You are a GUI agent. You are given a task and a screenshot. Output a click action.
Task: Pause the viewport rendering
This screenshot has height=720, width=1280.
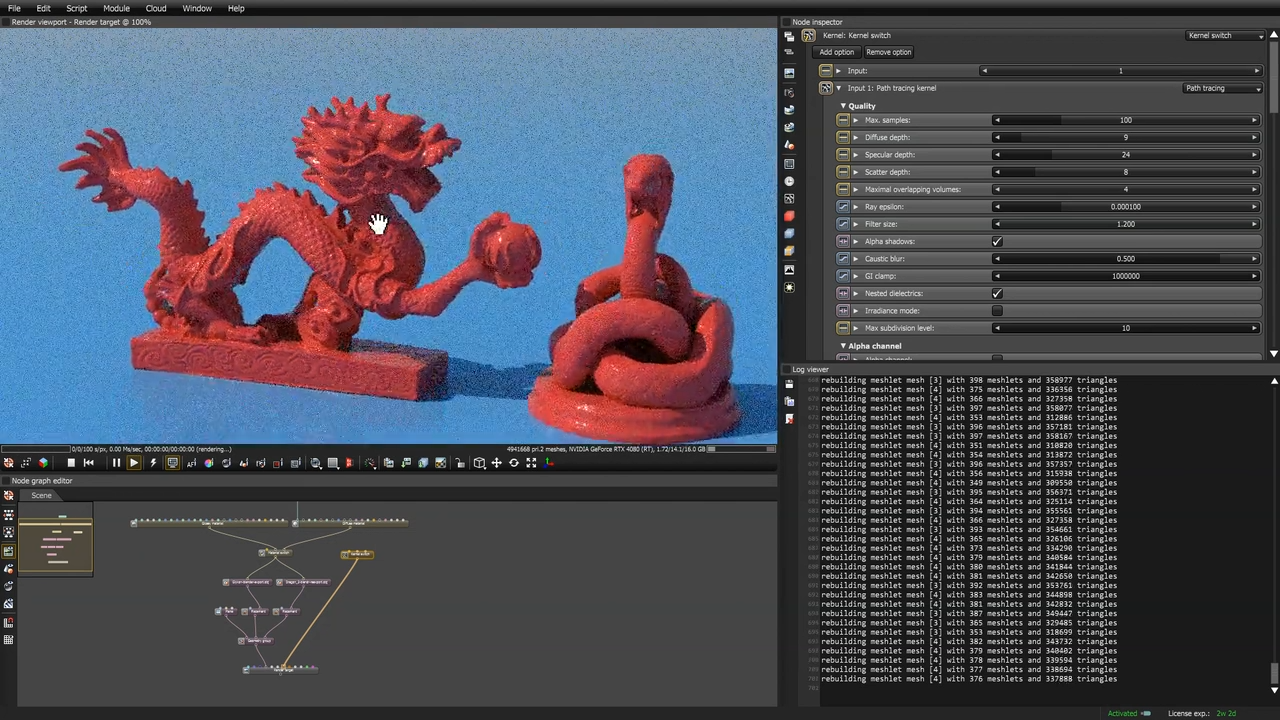click(116, 463)
